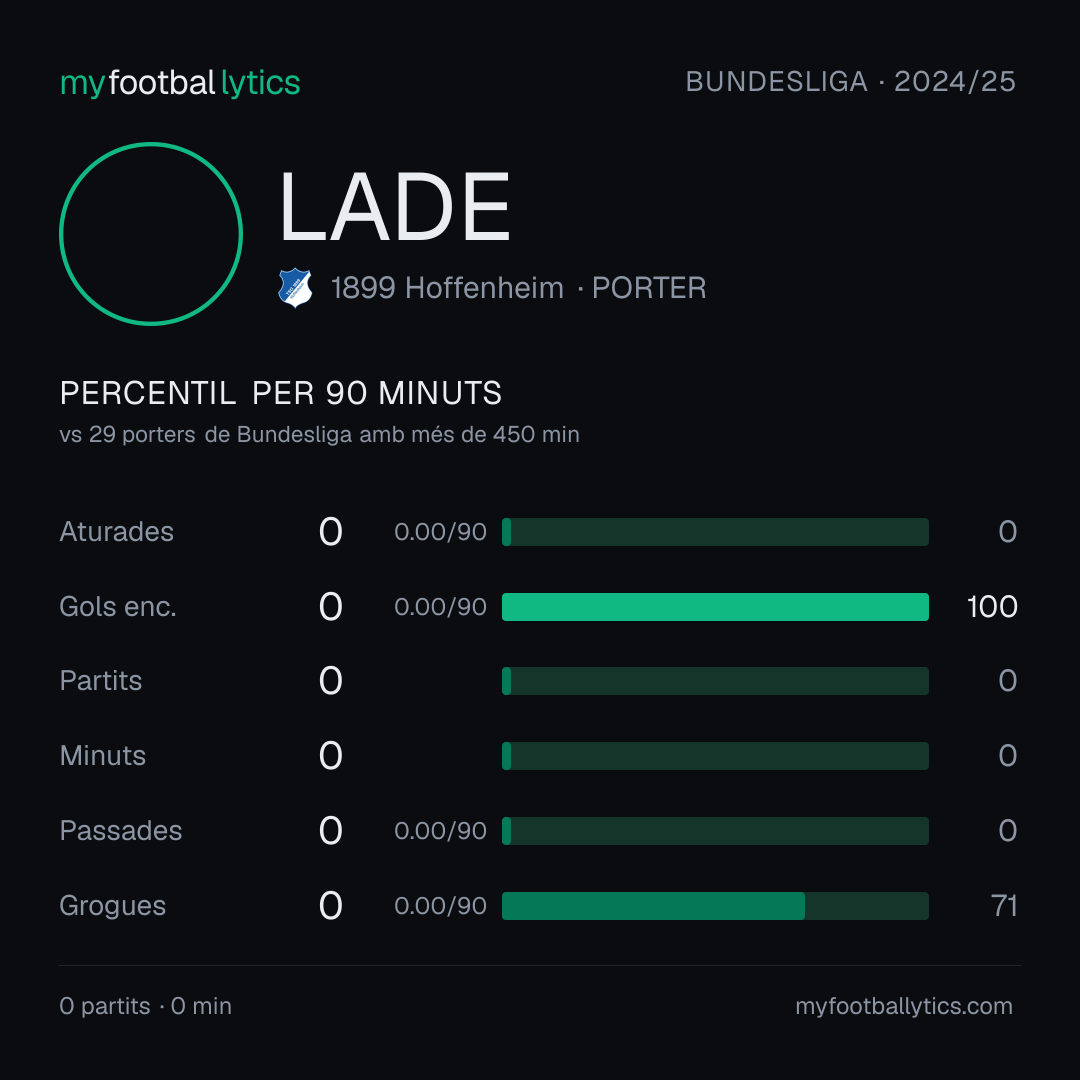Screen dimensions: 1080x1080
Task: Click the Aturades stat label
Action: [116, 532]
